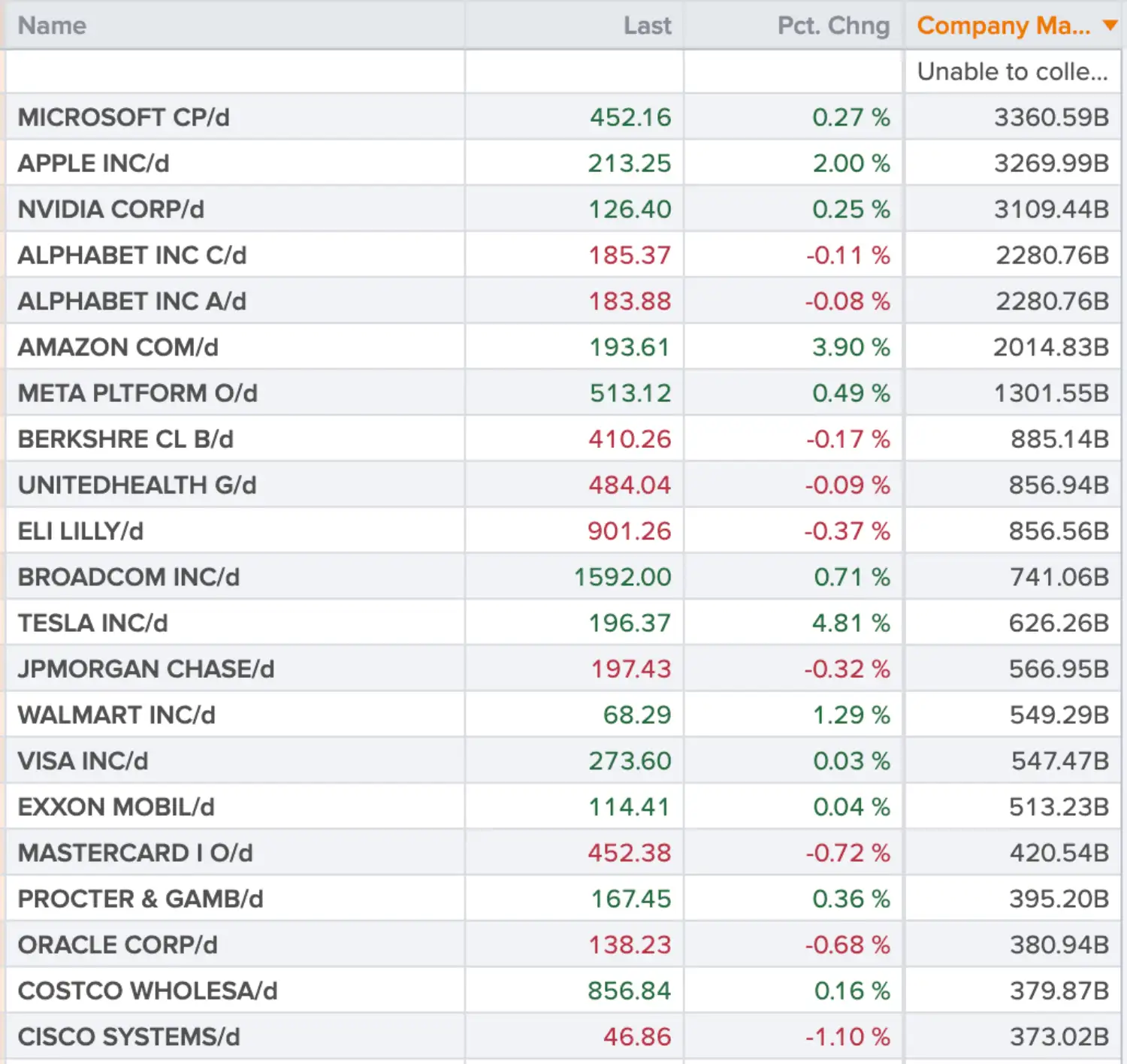Select the 'Unable to colle...' cell
Image resolution: width=1127 pixels, height=1064 pixels.
coord(1013,71)
